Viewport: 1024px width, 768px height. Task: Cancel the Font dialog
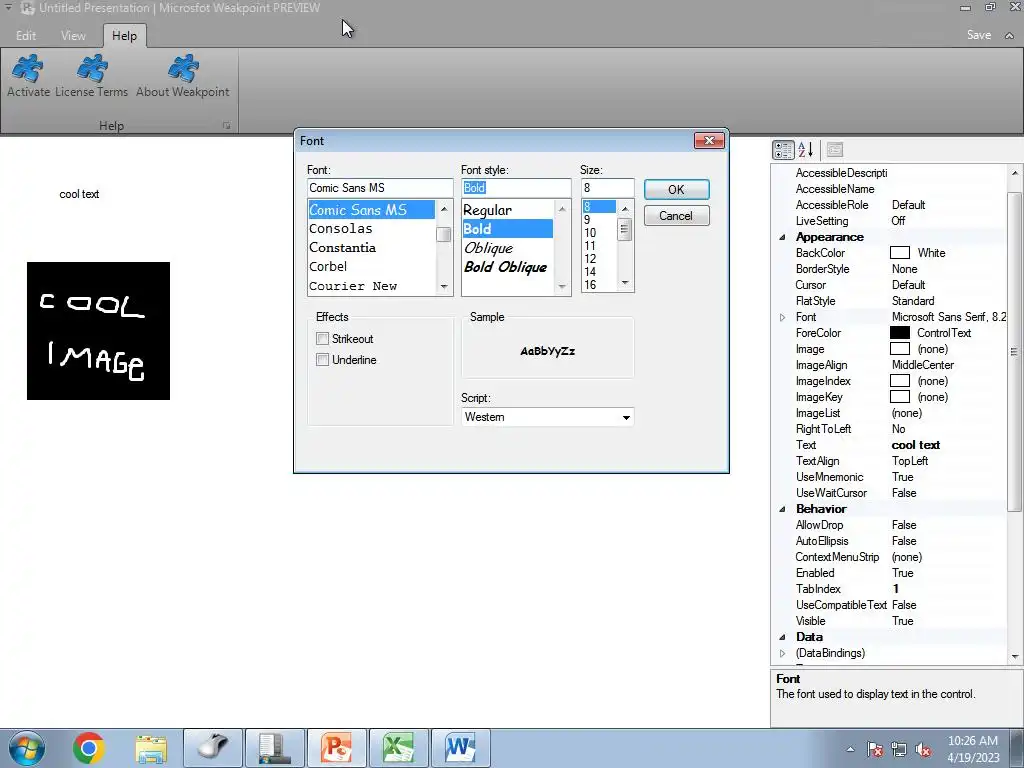point(677,216)
